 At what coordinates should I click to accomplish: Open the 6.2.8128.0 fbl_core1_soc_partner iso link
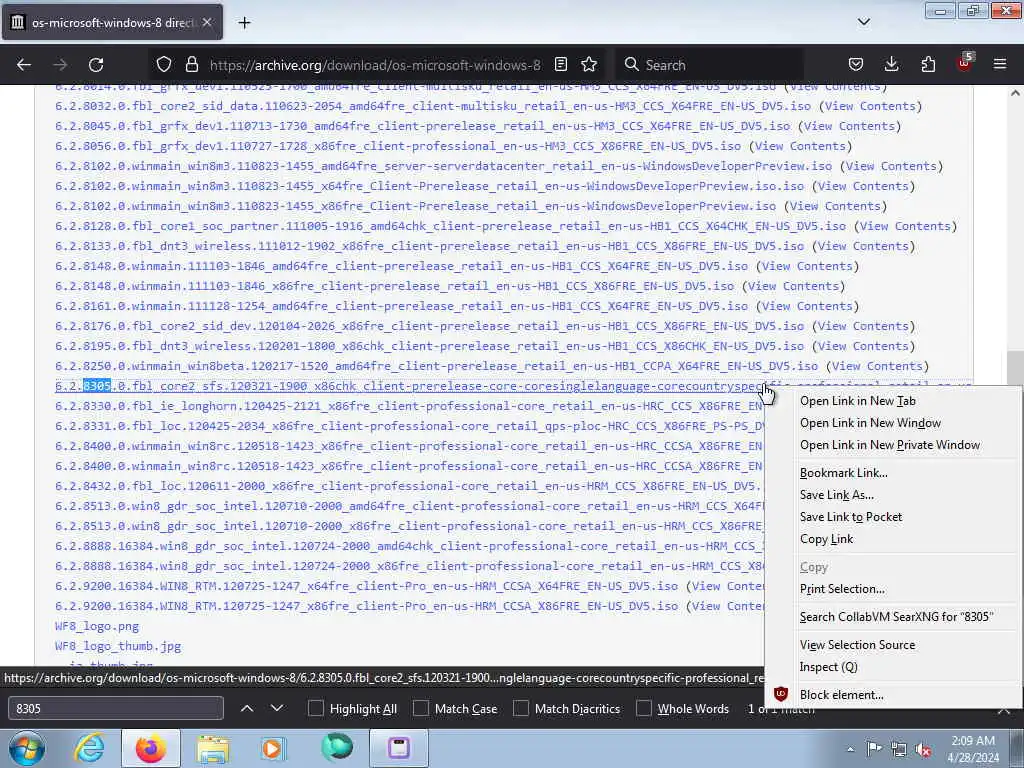(x=450, y=226)
